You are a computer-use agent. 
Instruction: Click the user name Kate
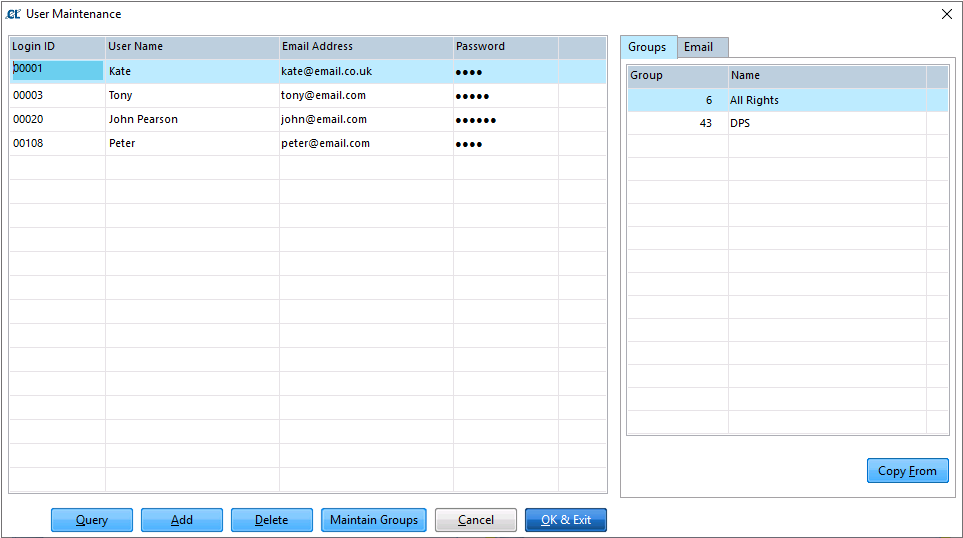coord(120,71)
